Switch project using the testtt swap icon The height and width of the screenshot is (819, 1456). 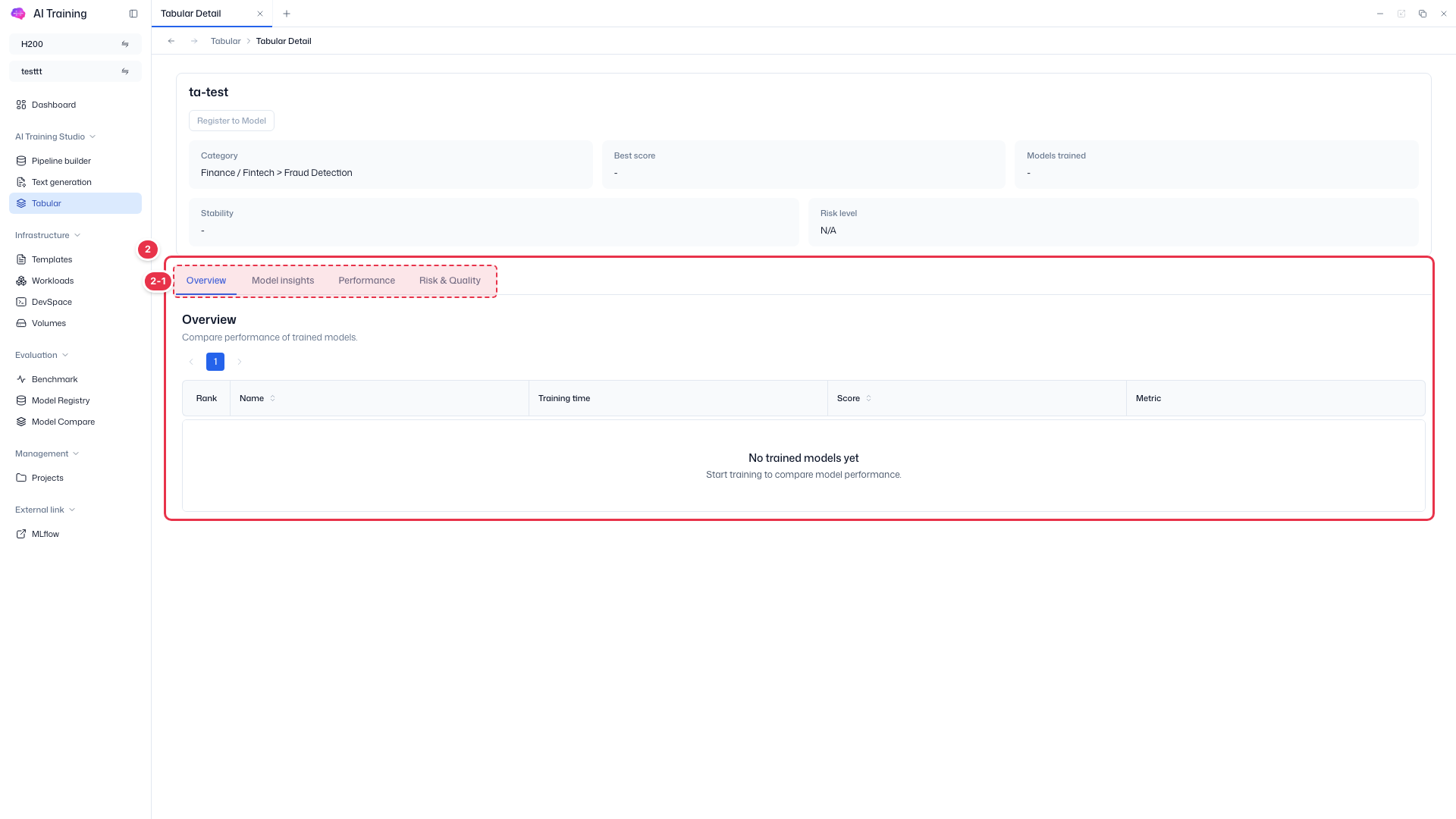(125, 71)
